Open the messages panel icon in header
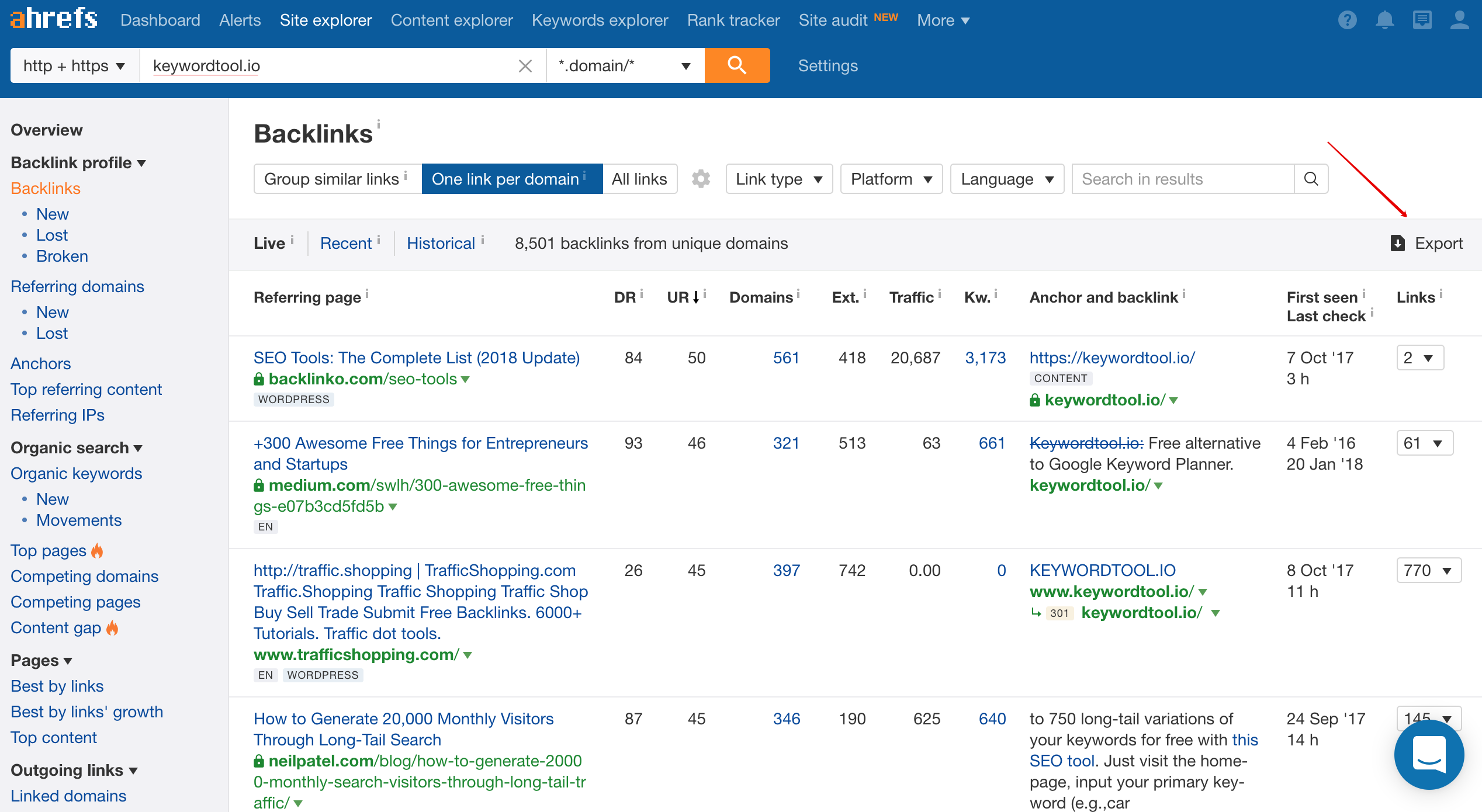 tap(1422, 20)
